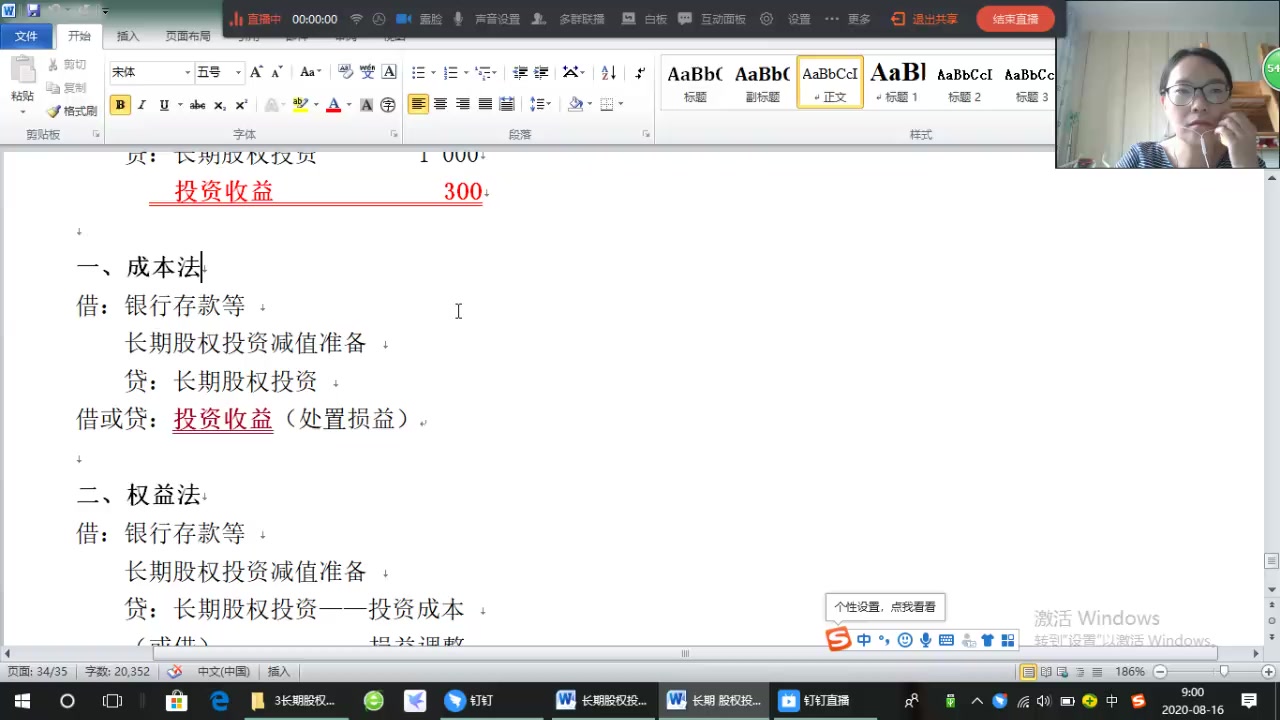
Task: Click the 退出共享 (Exit Sharing) button
Action: pos(924,19)
